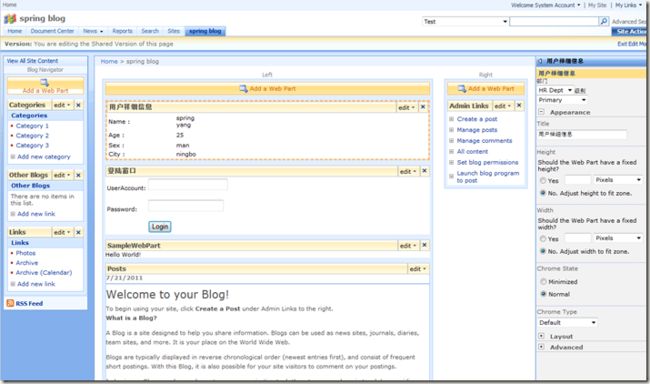
Task: Open the Photos link
Action: click(26, 253)
